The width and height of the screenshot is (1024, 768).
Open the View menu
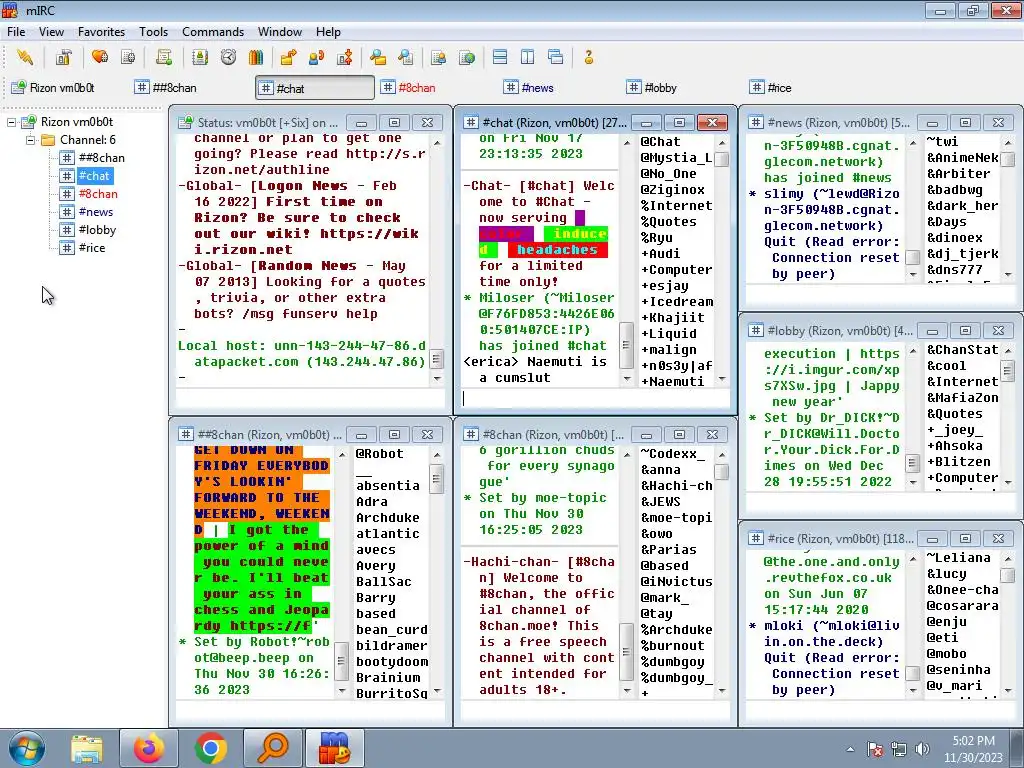(x=51, y=31)
